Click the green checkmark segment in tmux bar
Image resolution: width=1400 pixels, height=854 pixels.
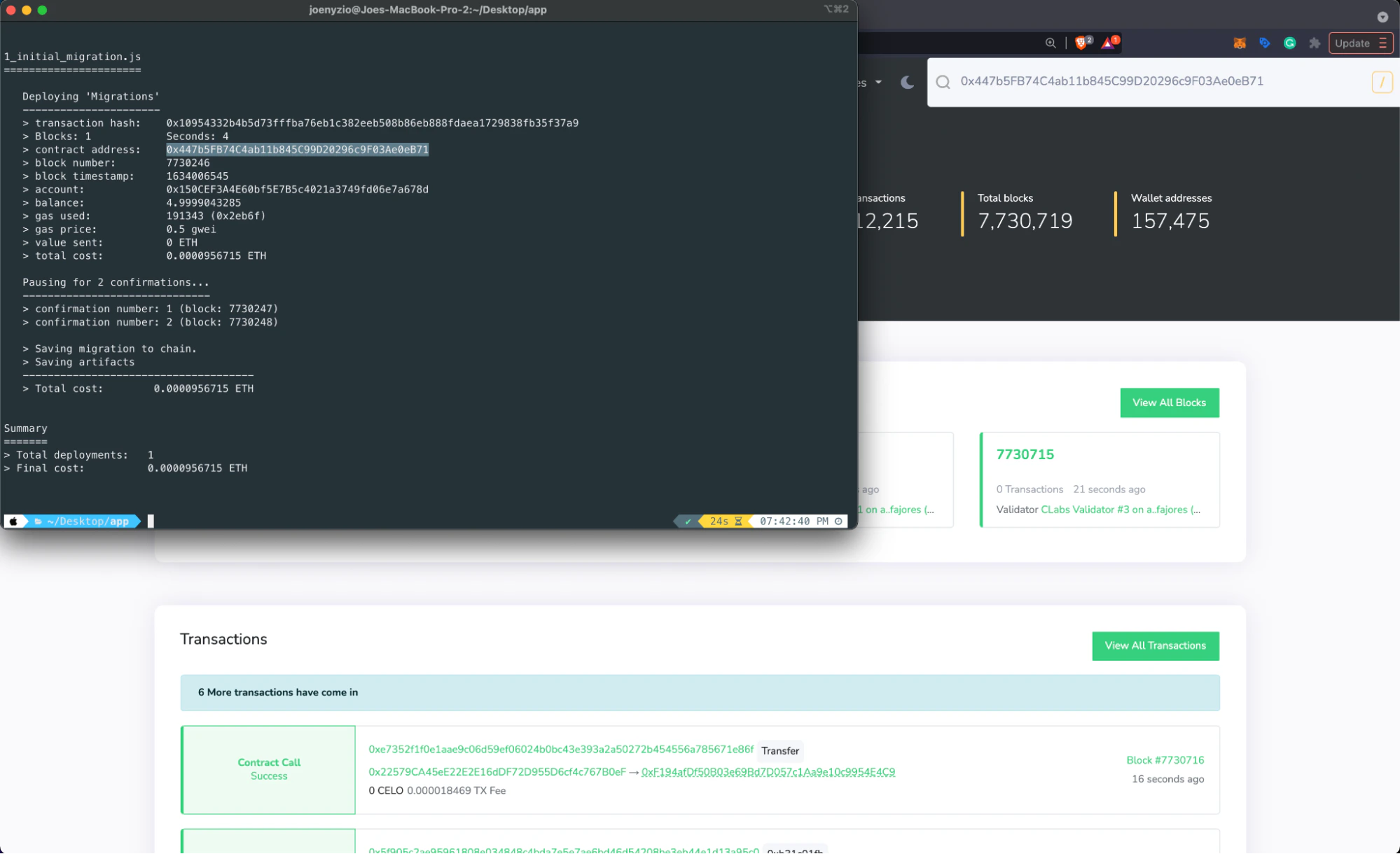pyautogui.click(x=688, y=521)
